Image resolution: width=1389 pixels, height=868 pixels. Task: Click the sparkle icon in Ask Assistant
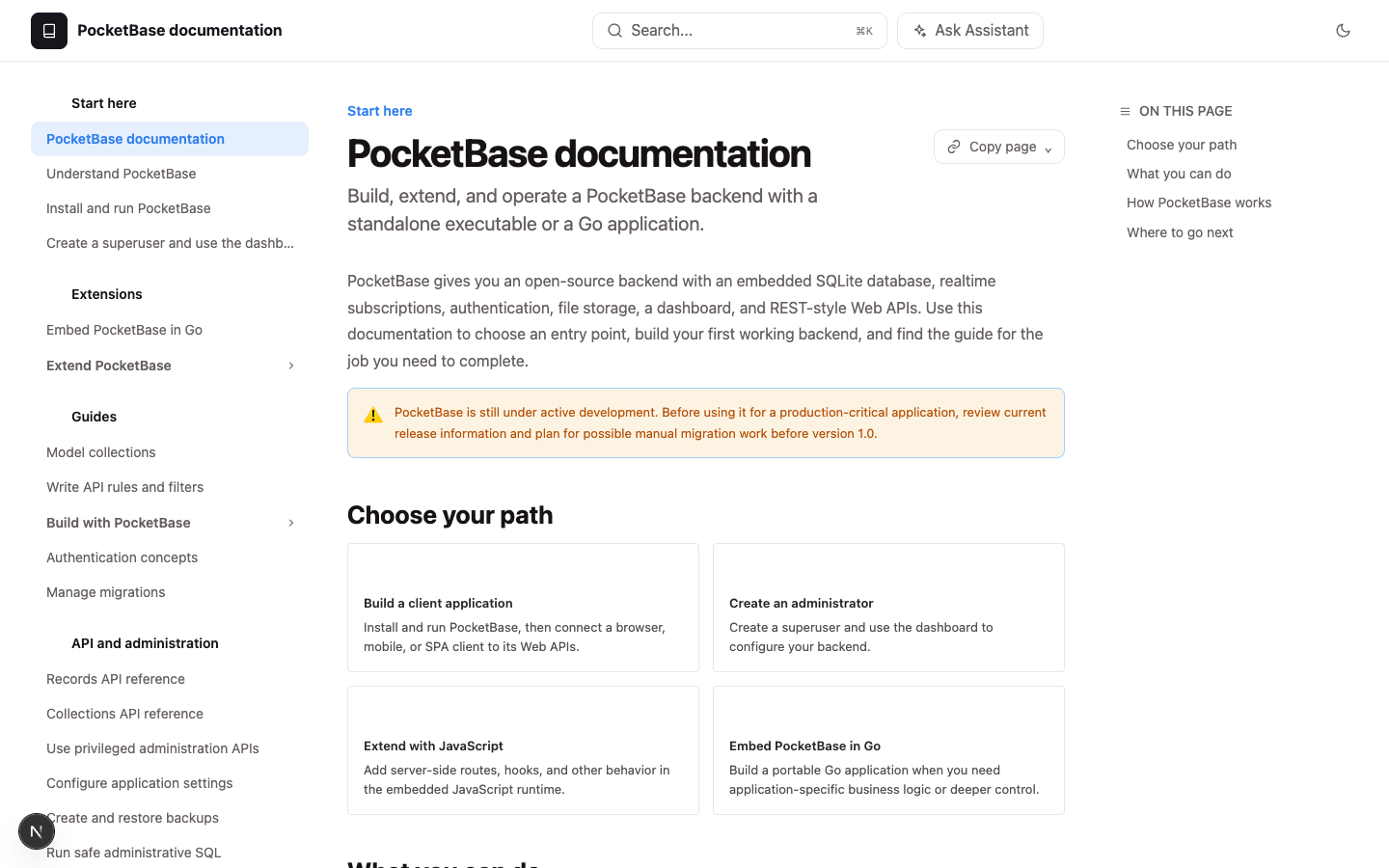[x=920, y=31]
